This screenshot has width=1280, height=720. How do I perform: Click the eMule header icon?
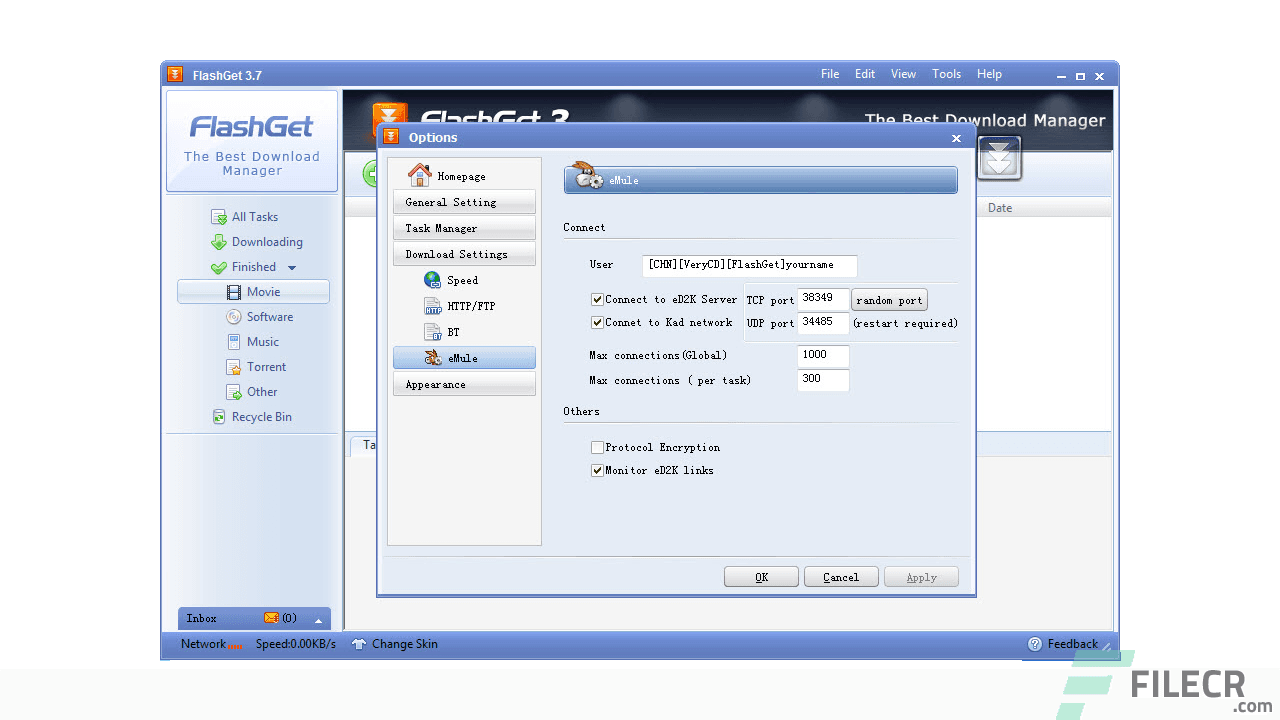coord(590,177)
